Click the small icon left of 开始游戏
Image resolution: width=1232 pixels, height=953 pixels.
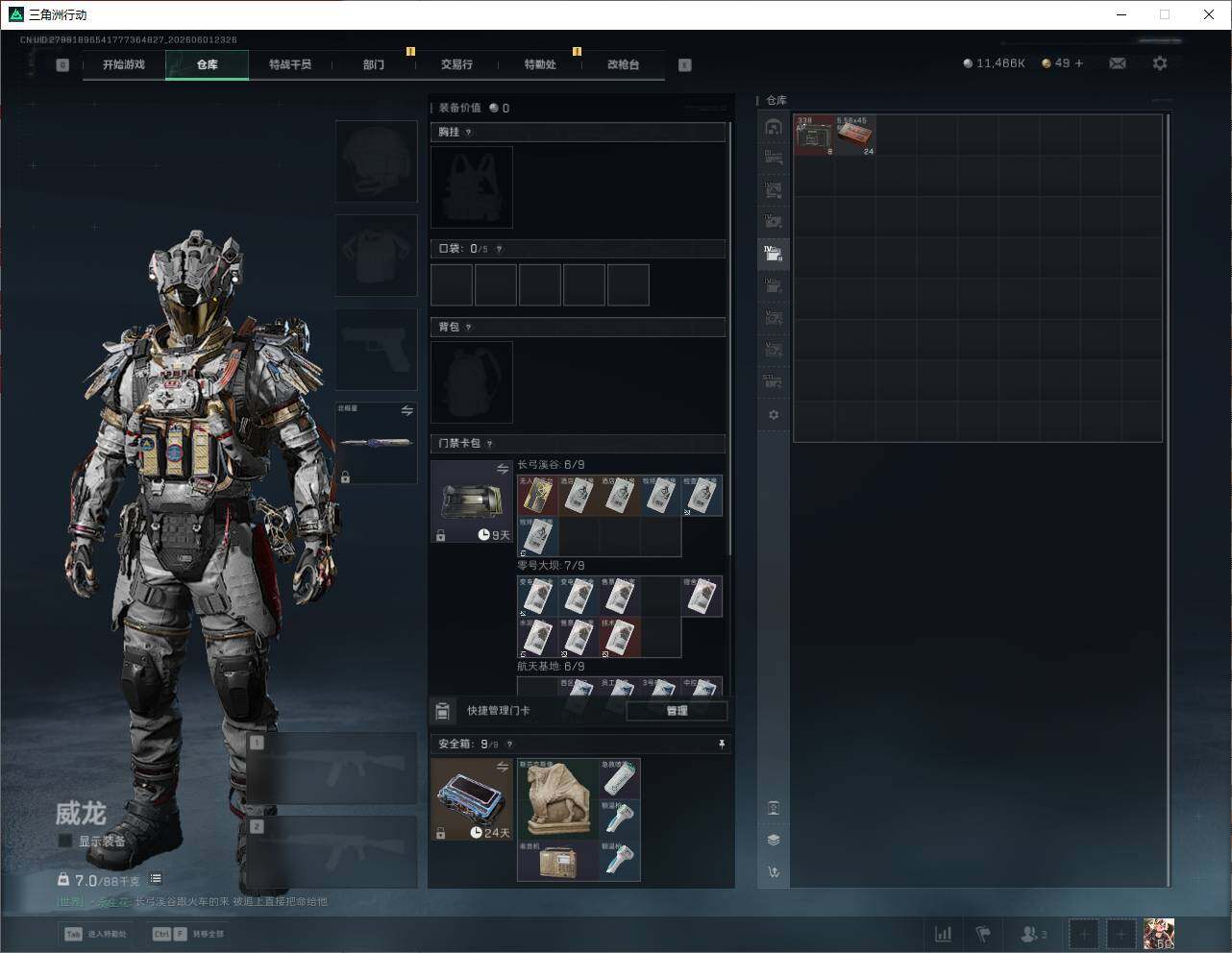pos(62,65)
